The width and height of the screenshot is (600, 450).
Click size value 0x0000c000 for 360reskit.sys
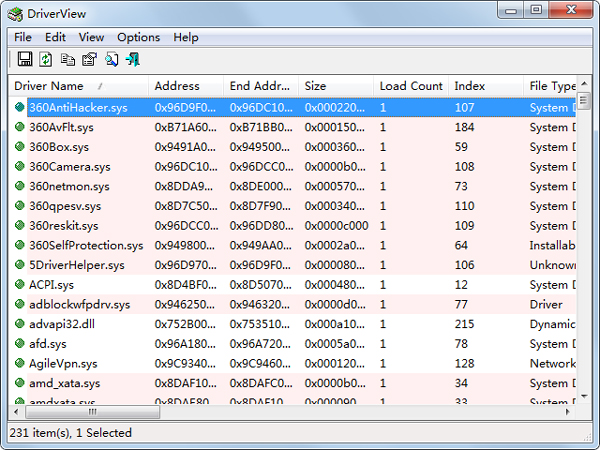pos(336,226)
